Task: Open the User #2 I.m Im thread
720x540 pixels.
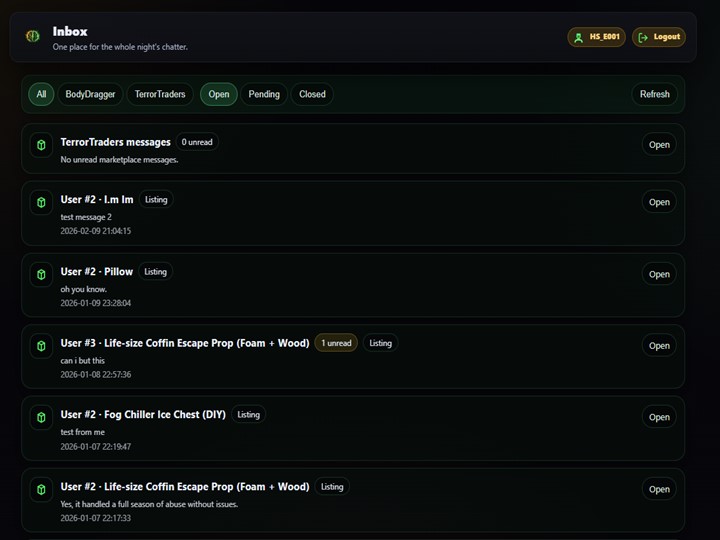Action: pyautogui.click(x=659, y=202)
